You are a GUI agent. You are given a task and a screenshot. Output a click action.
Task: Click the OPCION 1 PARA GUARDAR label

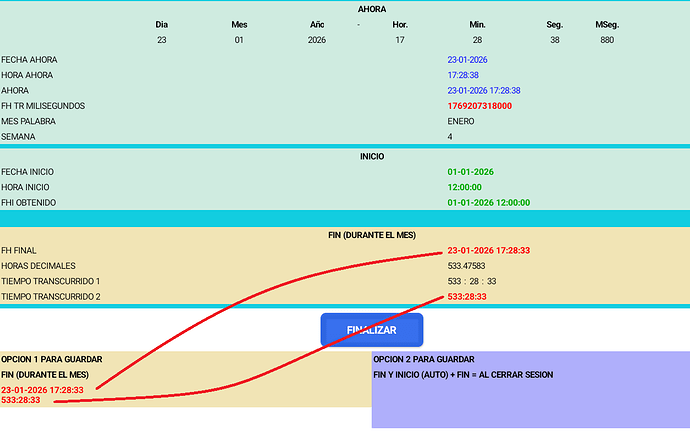[x=51, y=359]
